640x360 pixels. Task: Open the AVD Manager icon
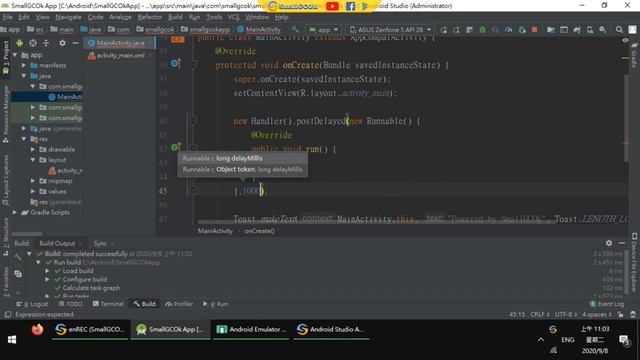pos(590,30)
